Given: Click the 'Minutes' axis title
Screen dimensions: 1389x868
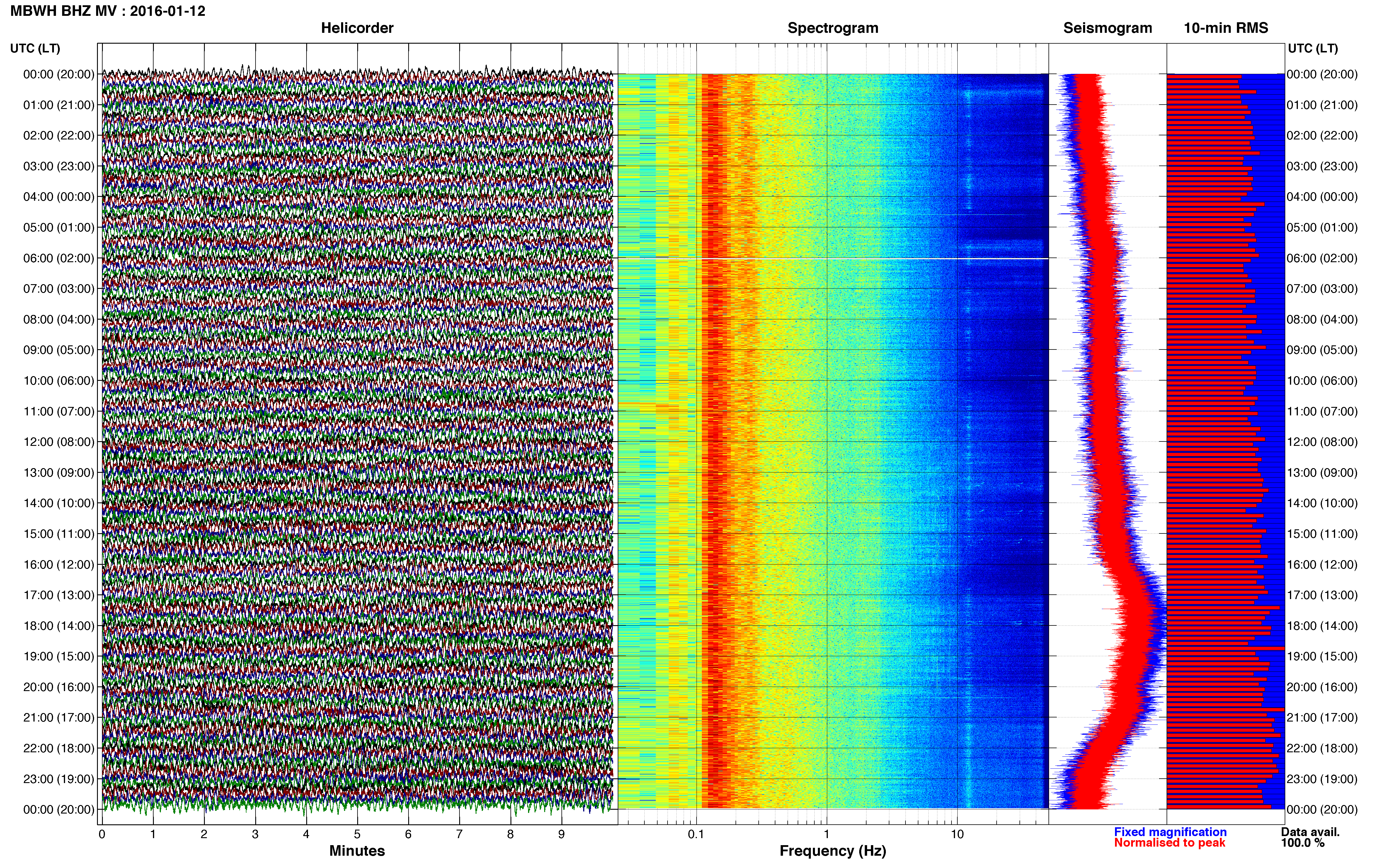Looking at the screenshot, I should [357, 851].
